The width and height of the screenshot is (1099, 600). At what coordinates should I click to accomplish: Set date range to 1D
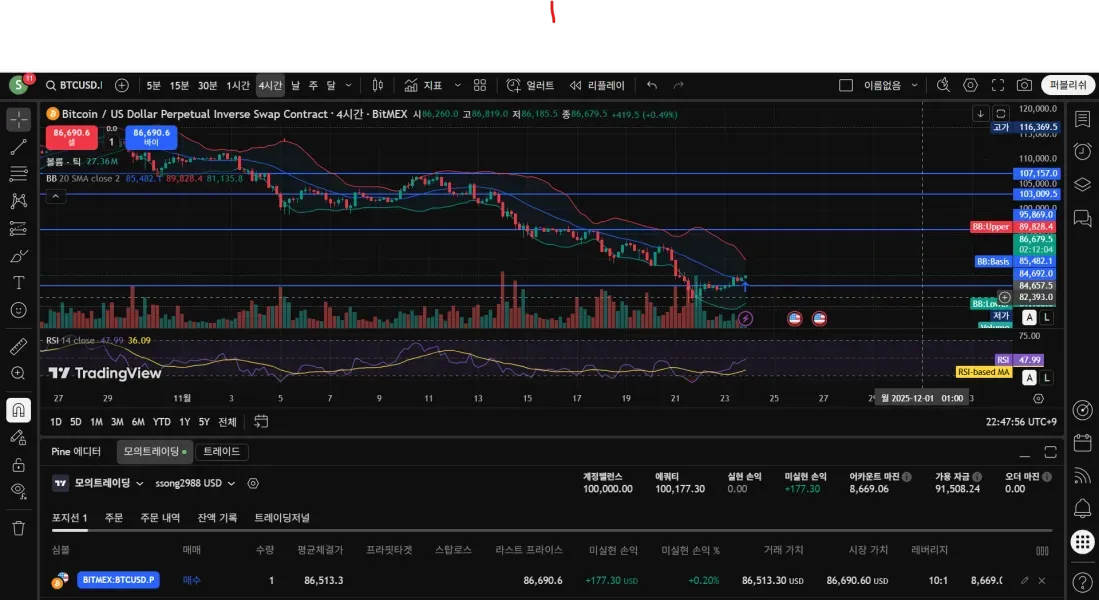tap(55, 422)
